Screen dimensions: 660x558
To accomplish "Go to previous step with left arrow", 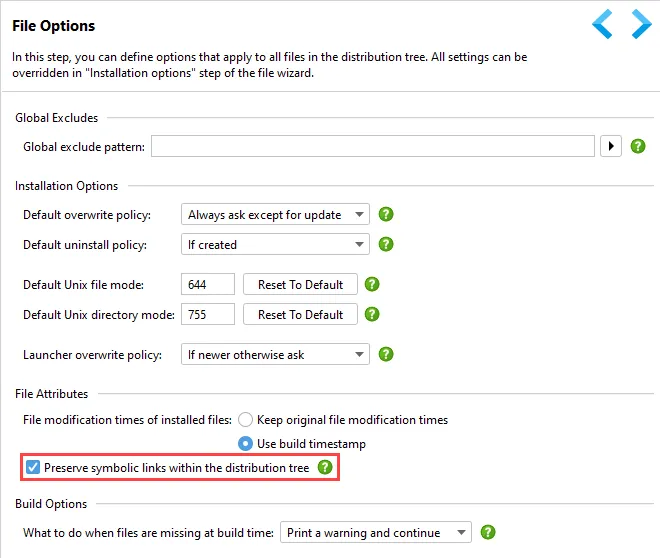I will click(602, 24).
